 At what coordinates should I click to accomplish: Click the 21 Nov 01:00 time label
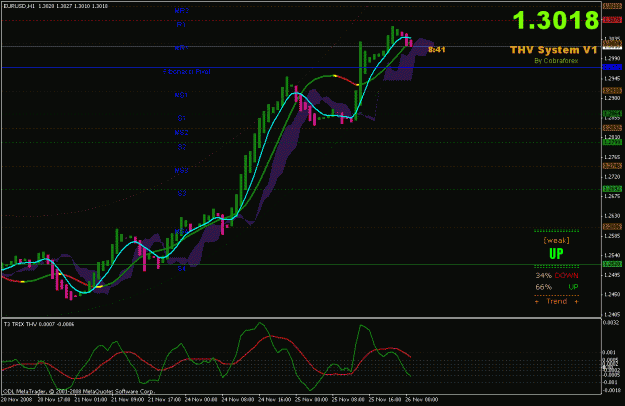coord(90,400)
